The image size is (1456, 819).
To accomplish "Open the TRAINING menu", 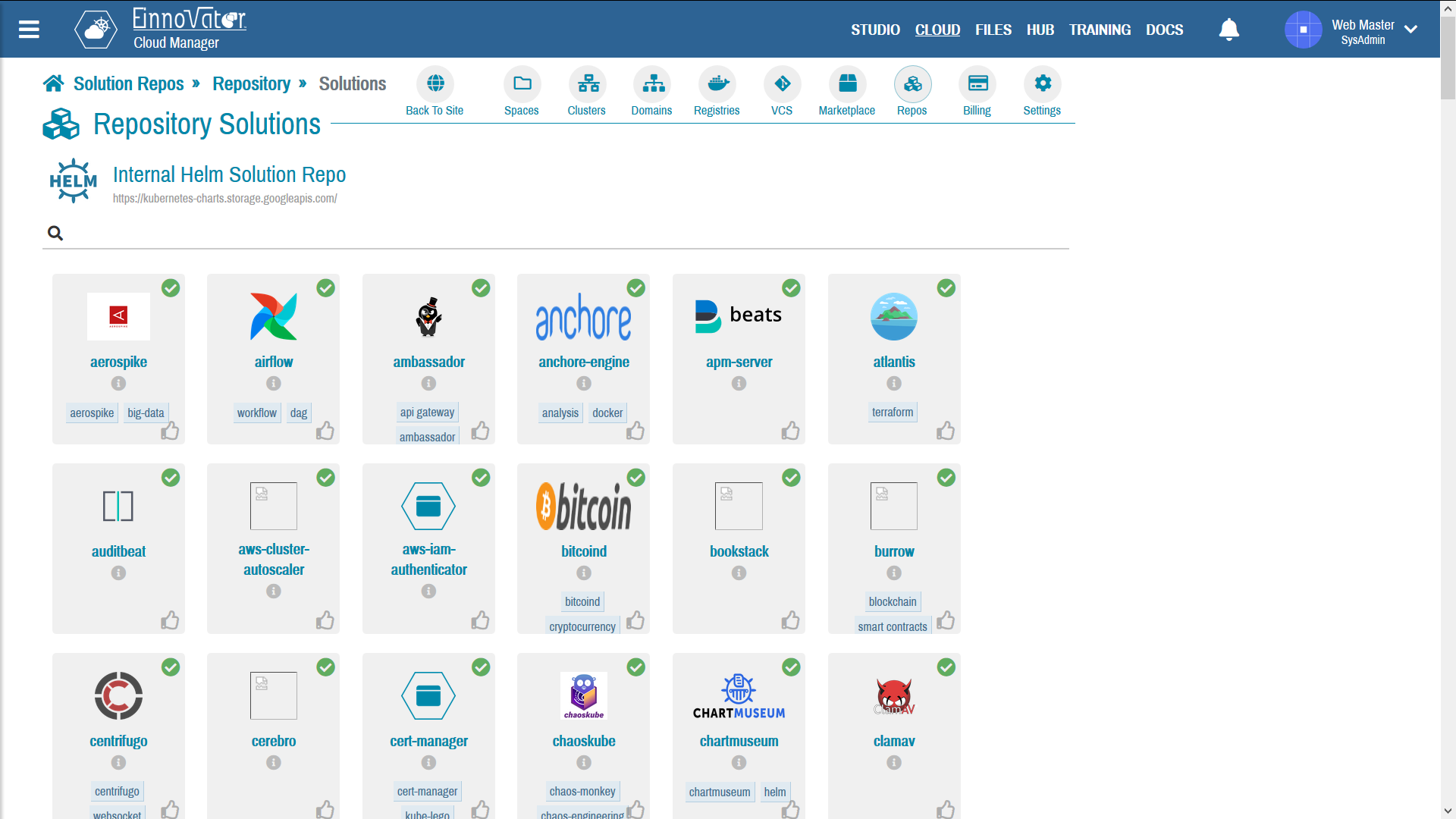I will [x=1100, y=30].
